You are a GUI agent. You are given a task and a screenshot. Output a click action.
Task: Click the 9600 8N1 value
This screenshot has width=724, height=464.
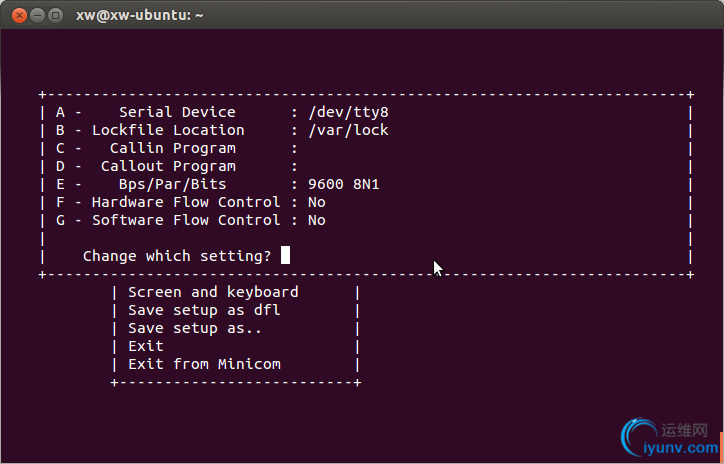point(344,184)
